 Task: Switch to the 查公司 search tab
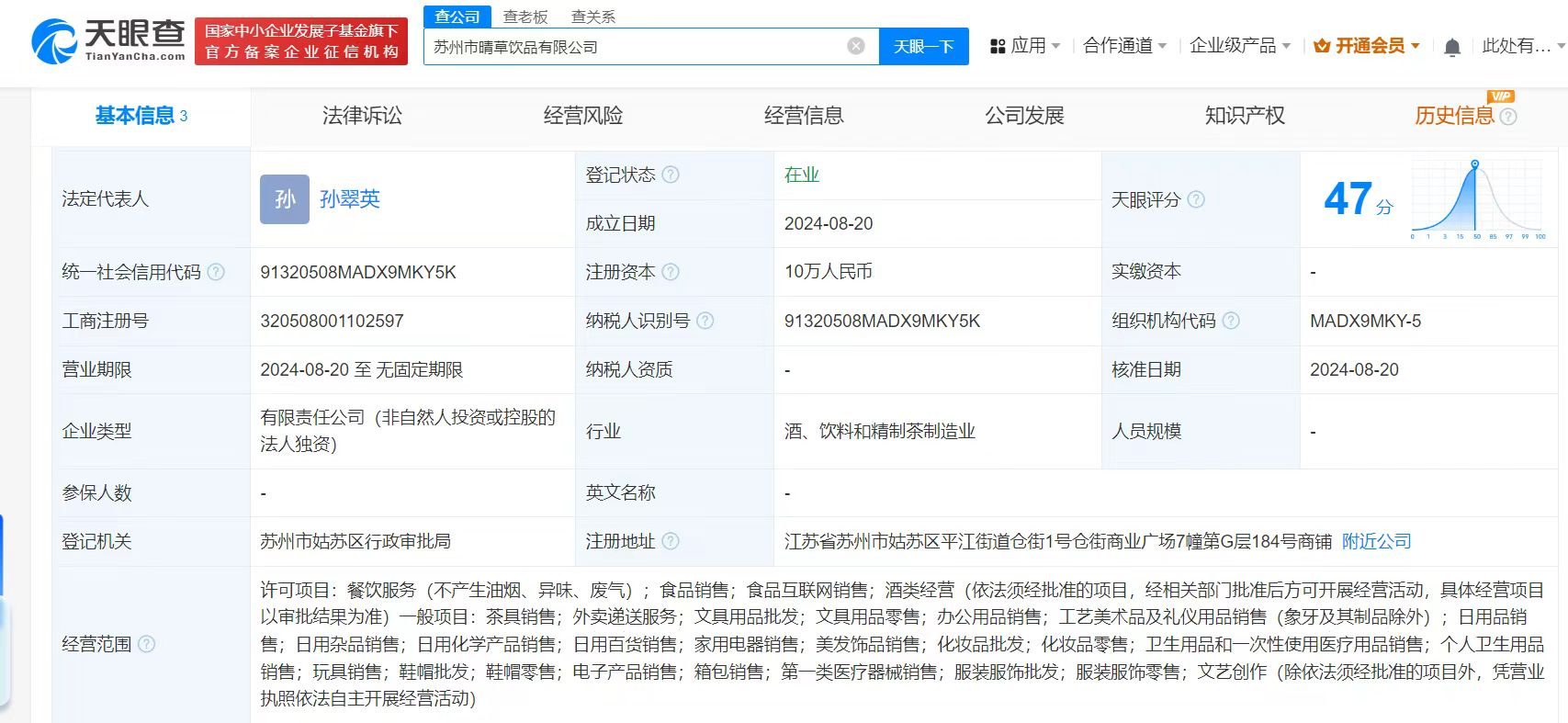point(457,17)
